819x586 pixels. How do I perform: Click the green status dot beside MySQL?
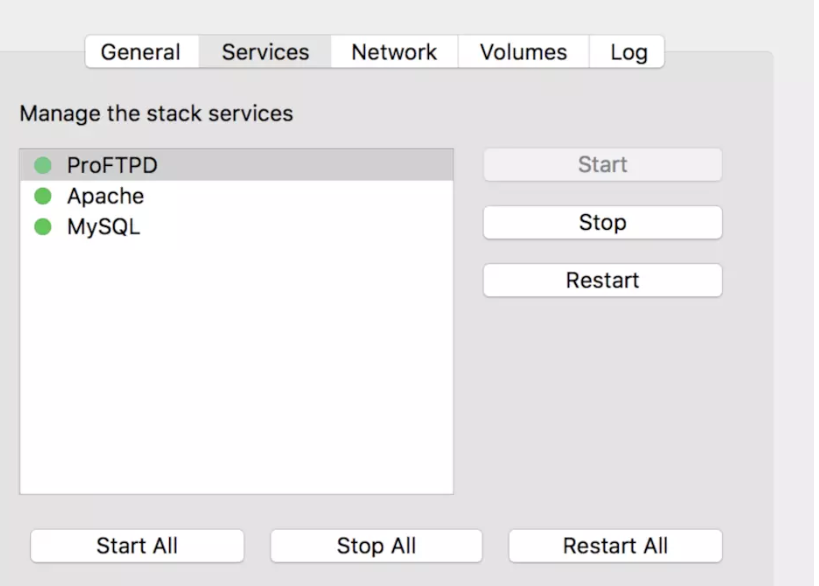(x=43, y=227)
